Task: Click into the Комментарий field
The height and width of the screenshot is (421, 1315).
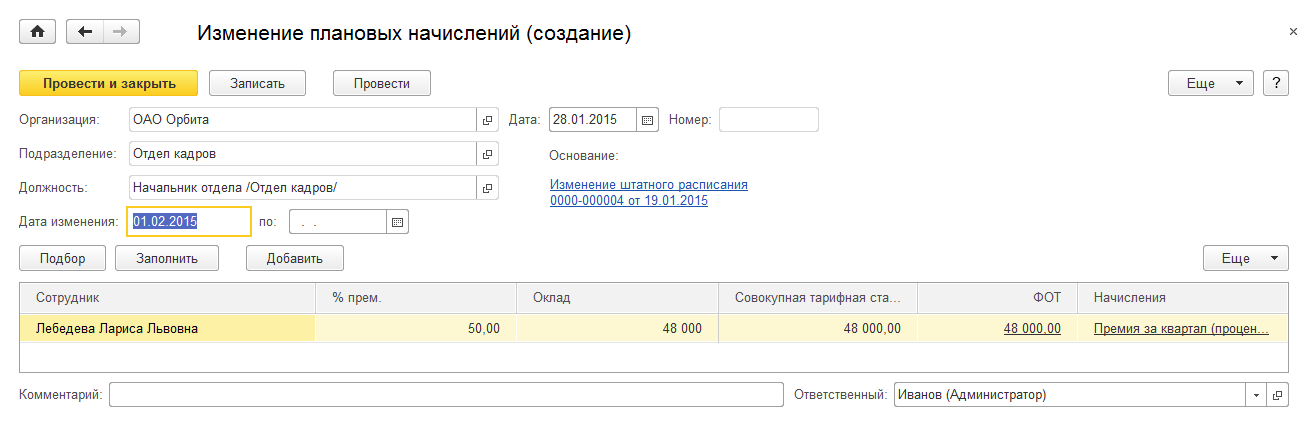Action: 446,395
